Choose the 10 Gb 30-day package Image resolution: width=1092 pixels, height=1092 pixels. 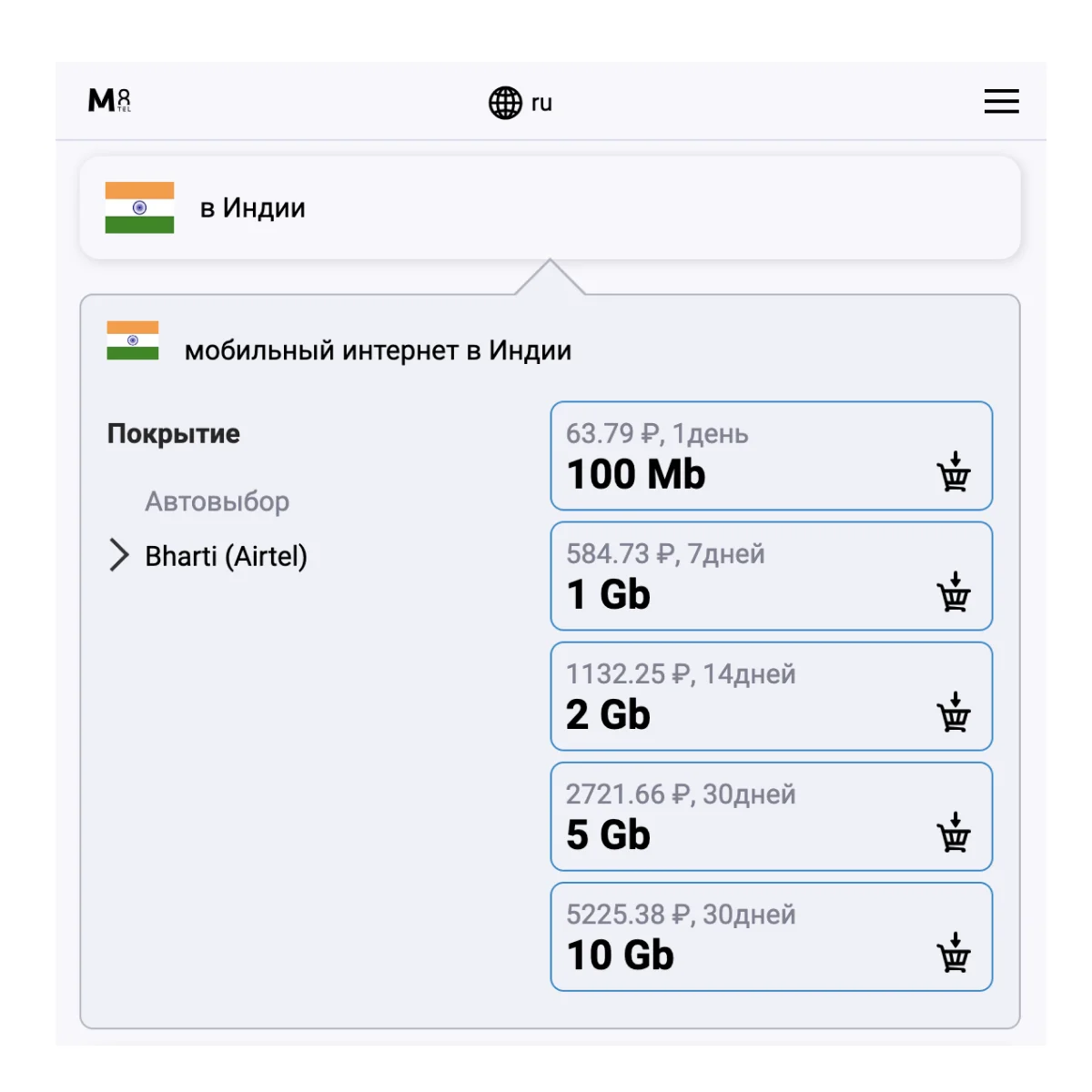pos(728,936)
